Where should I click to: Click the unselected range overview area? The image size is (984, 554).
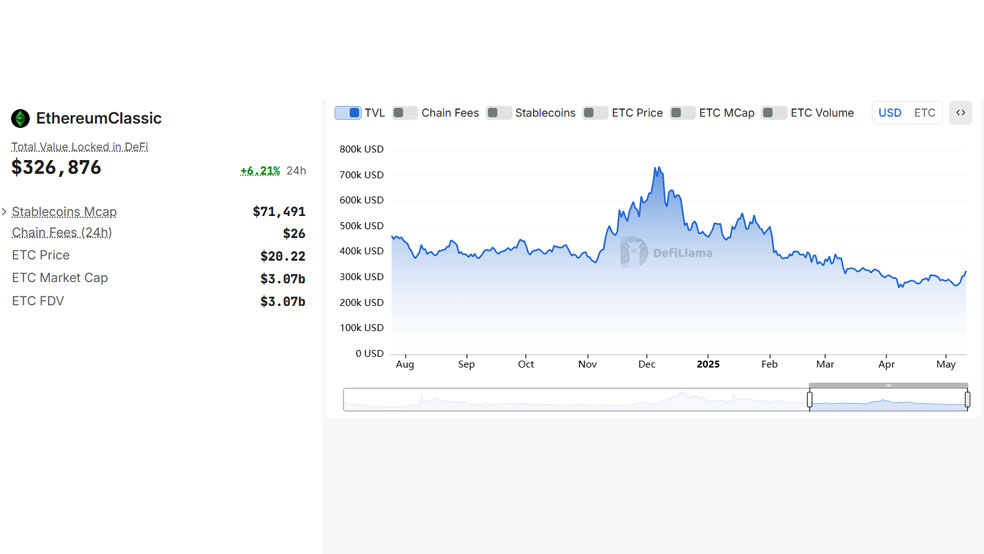point(575,400)
